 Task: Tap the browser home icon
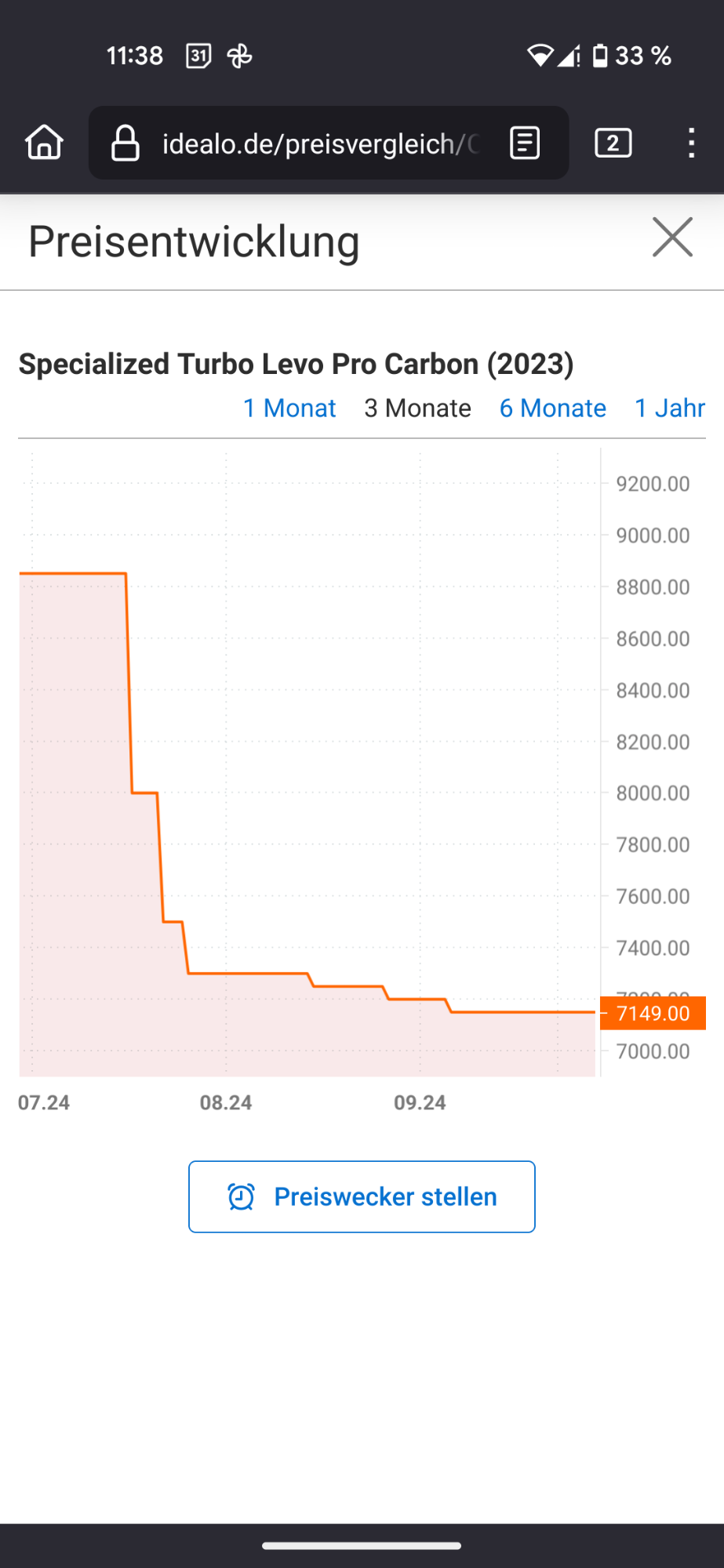pyautogui.click(x=44, y=143)
